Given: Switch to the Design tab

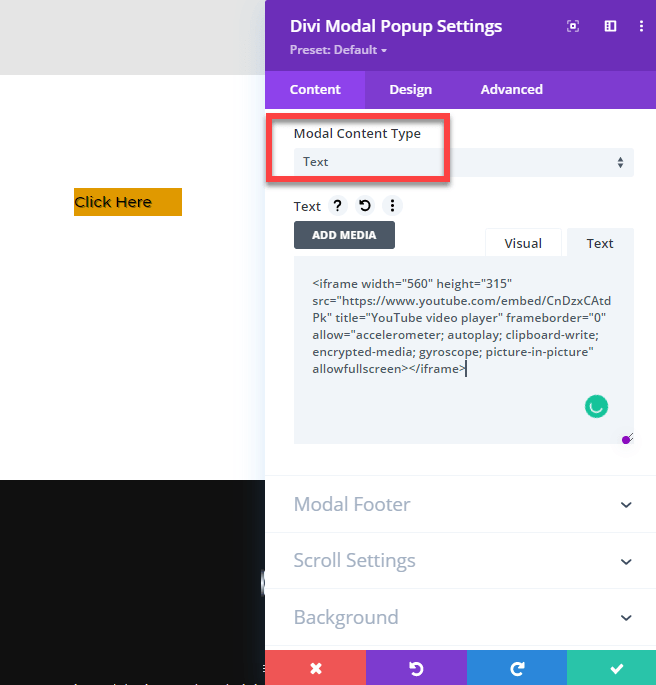Looking at the screenshot, I should [411, 90].
